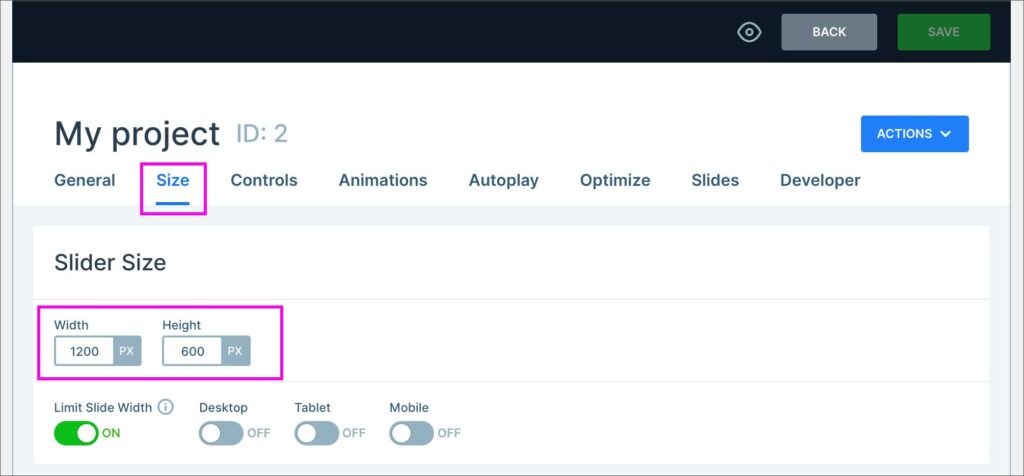
Task: Click the PX unit next to Height
Action: 235,351
